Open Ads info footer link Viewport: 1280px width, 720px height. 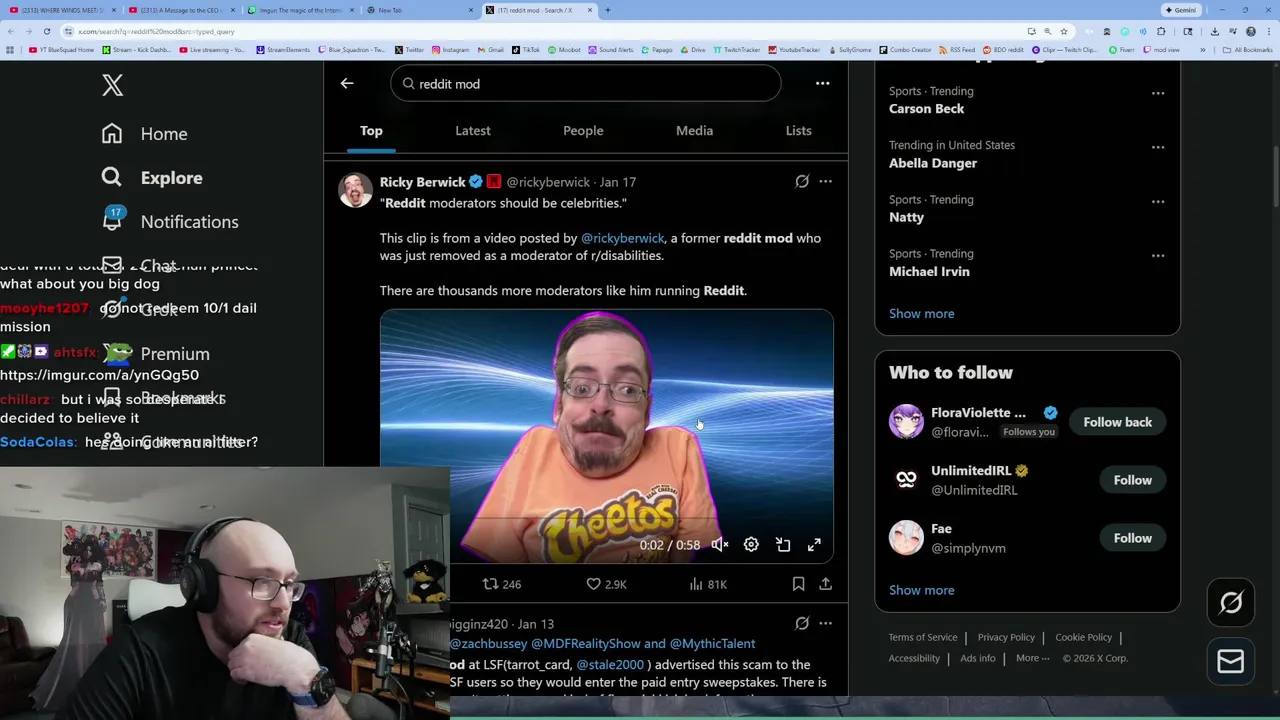tap(978, 658)
